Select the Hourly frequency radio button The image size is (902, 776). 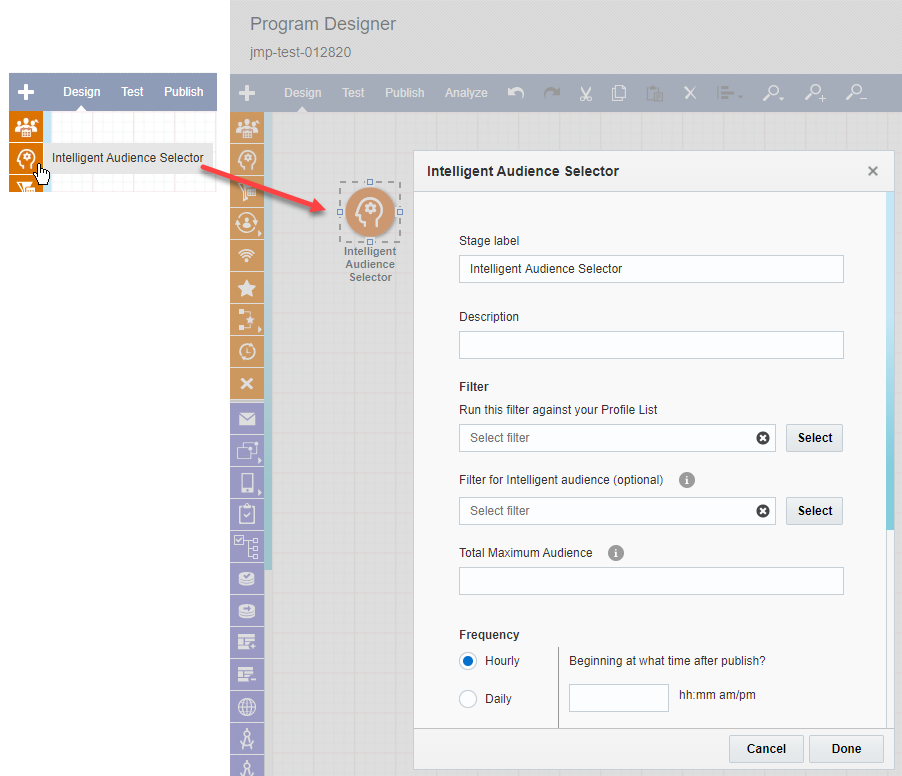[468, 661]
